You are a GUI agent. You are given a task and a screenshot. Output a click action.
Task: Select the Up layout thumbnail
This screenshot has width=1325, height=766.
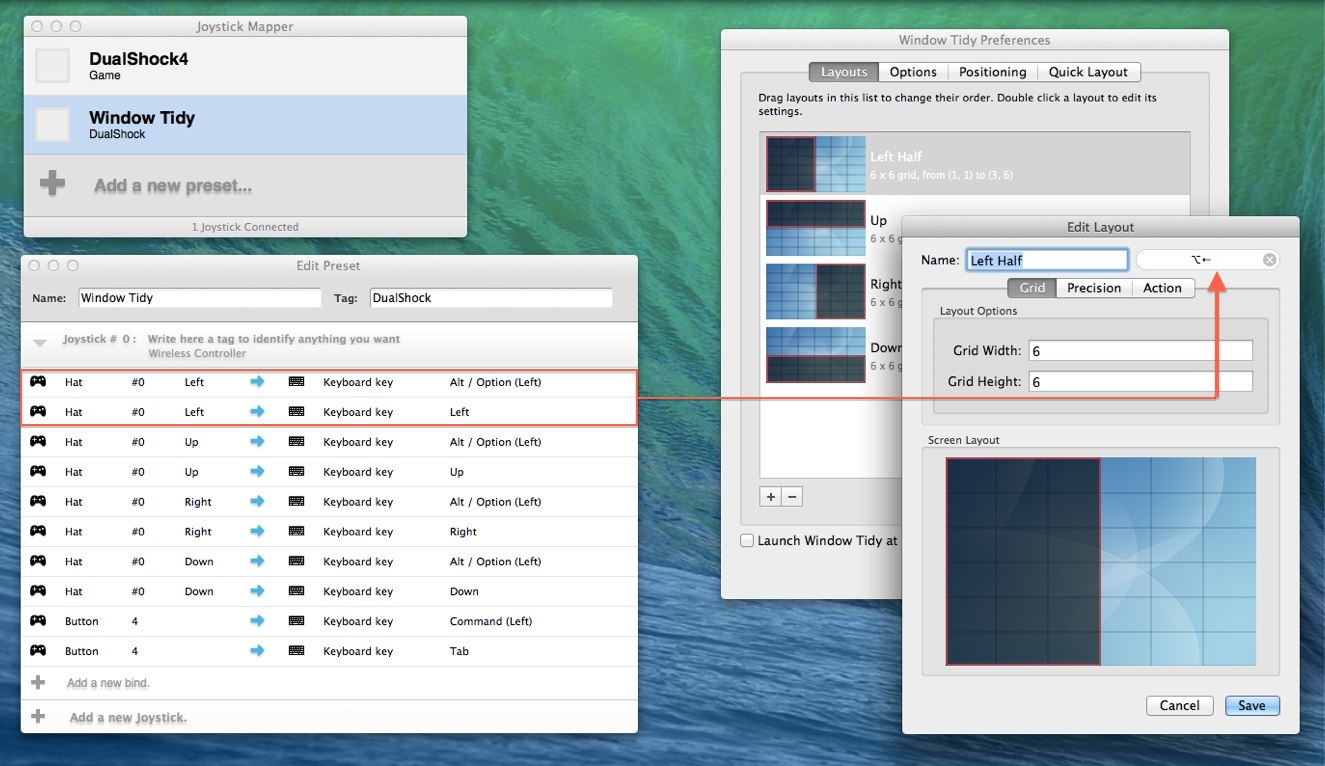pyautogui.click(x=815, y=227)
